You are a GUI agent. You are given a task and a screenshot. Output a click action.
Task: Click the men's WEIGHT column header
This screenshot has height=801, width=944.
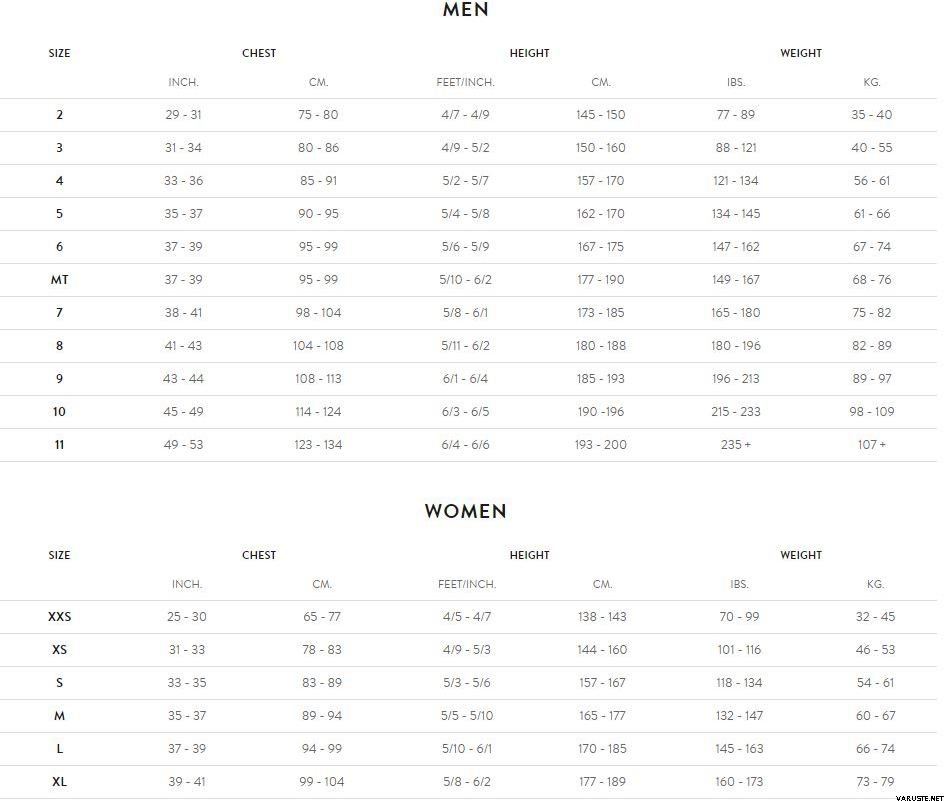(x=801, y=53)
